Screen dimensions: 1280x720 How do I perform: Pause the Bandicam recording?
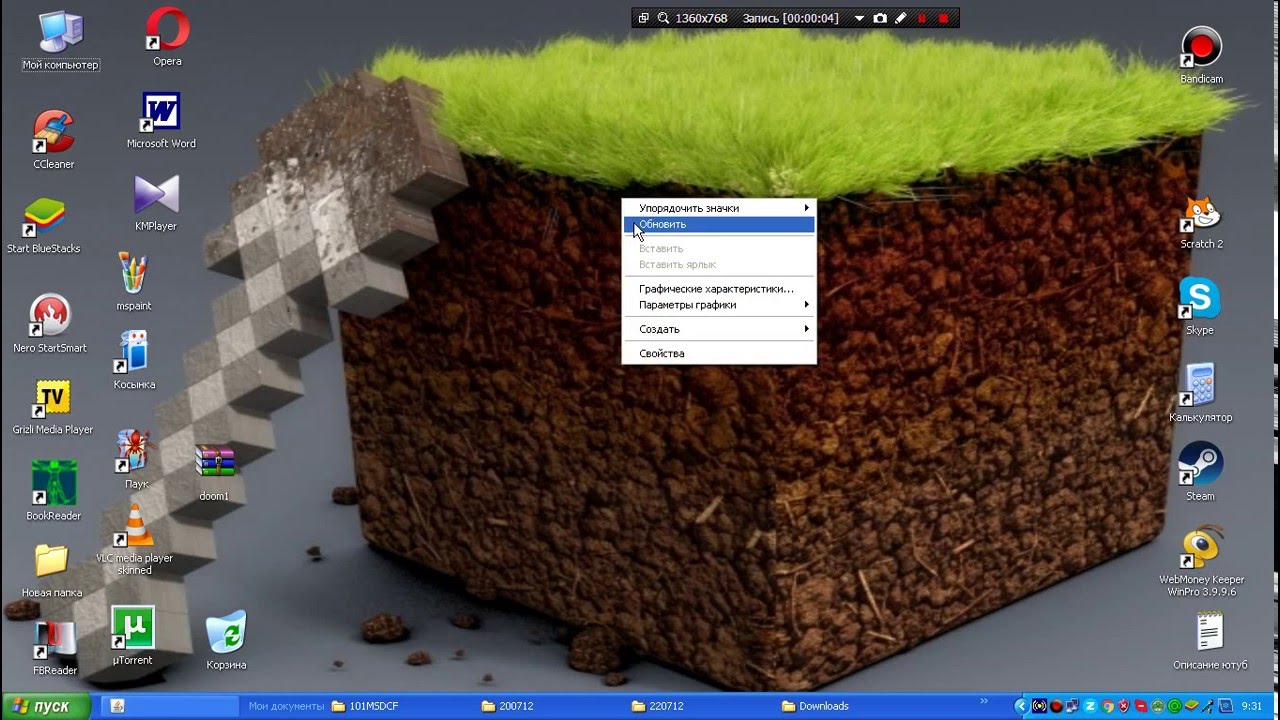coord(922,18)
